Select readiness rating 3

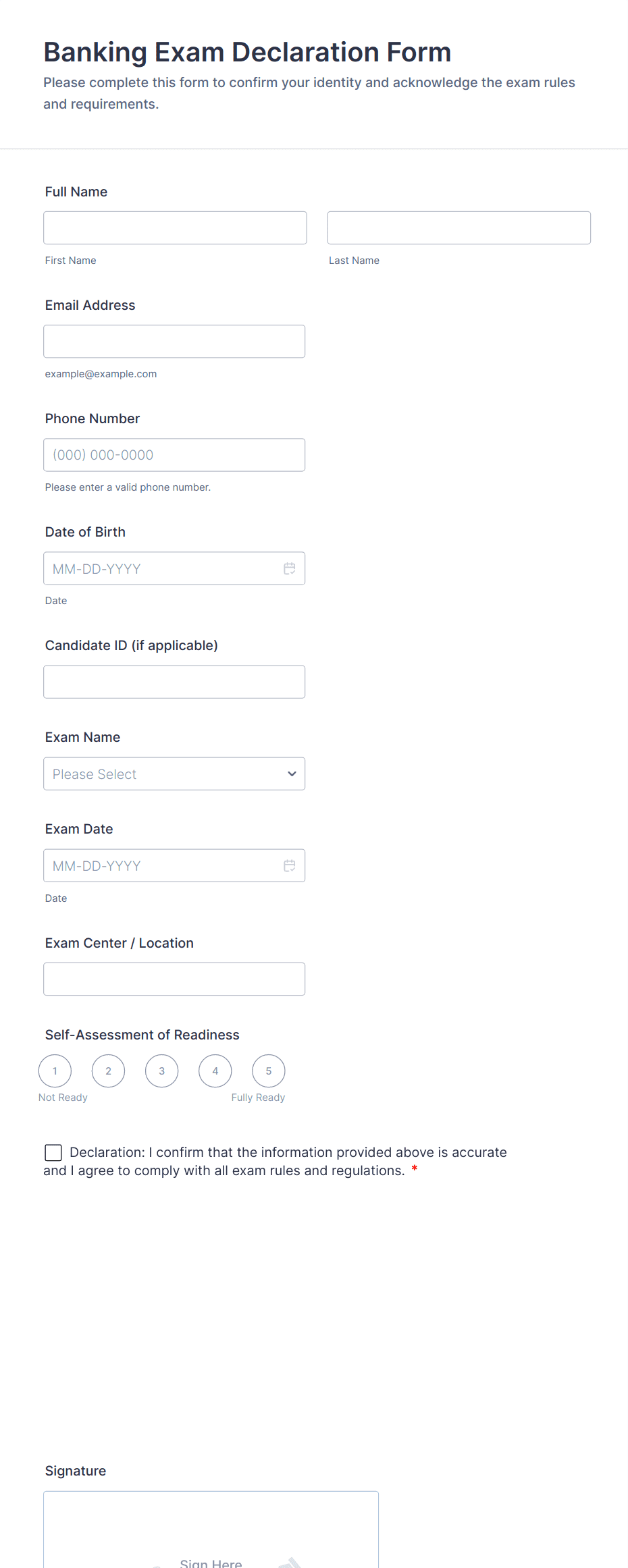pos(161,1071)
